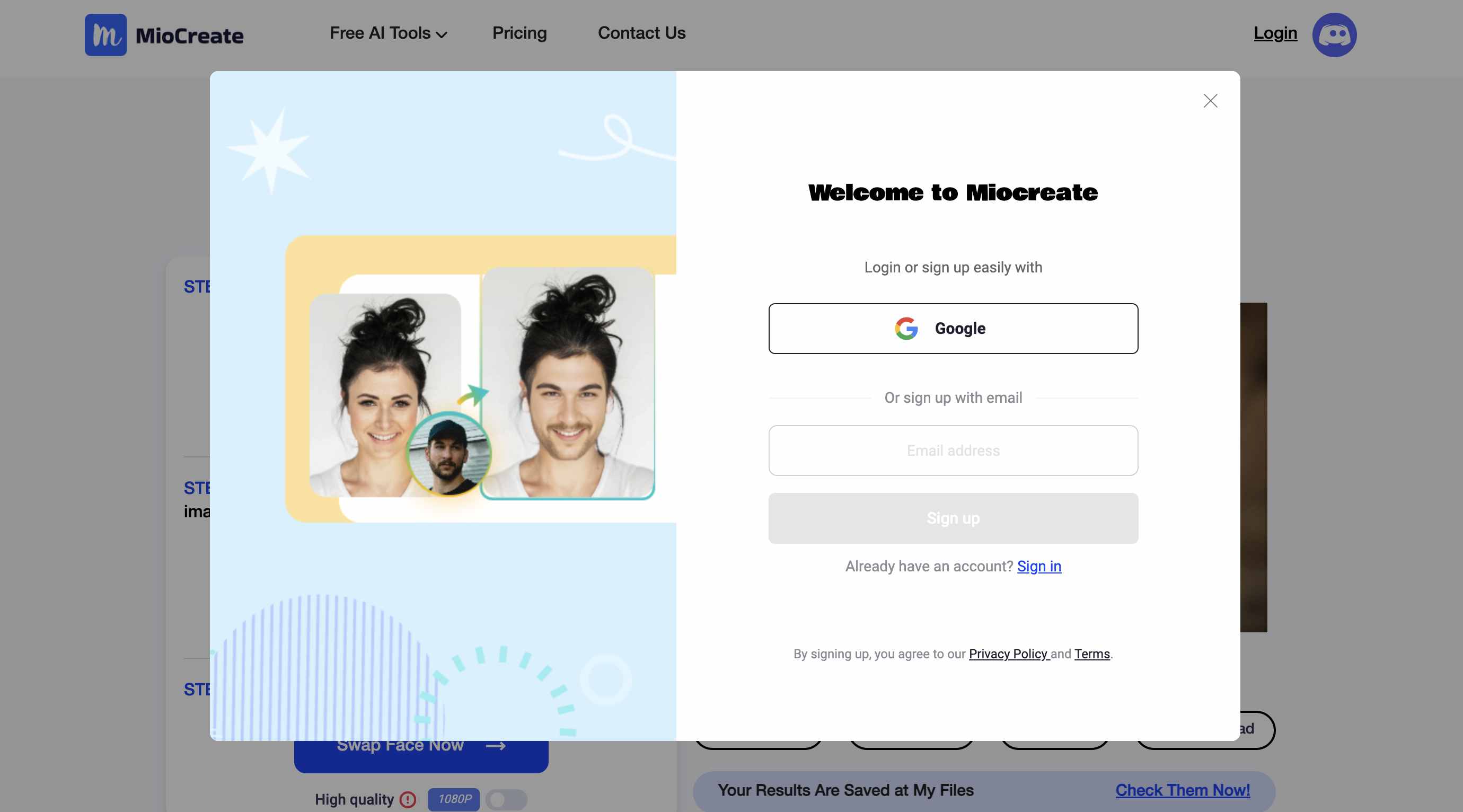Open the Contact Us page

pyautogui.click(x=641, y=33)
